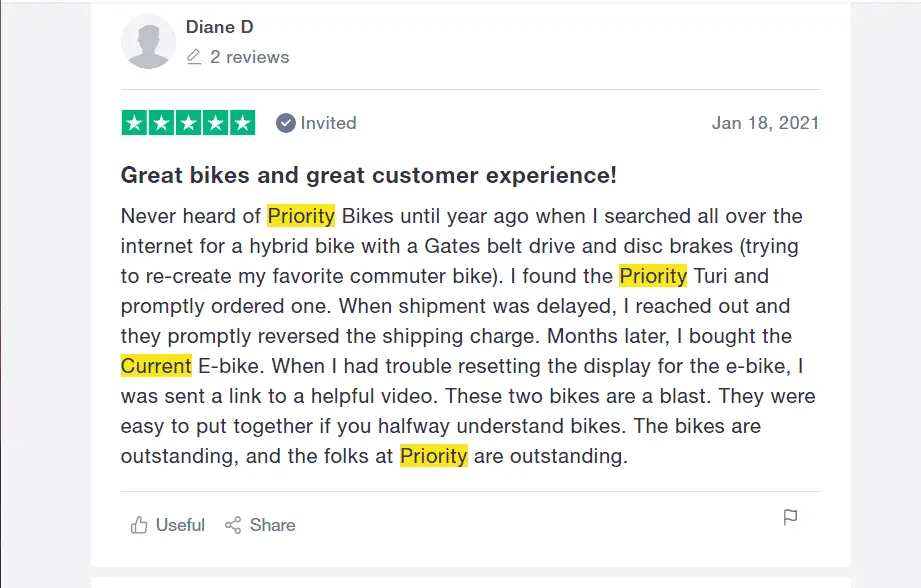921x588 pixels.
Task: Click Diane D's profile avatar picture
Action: click(148, 42)
